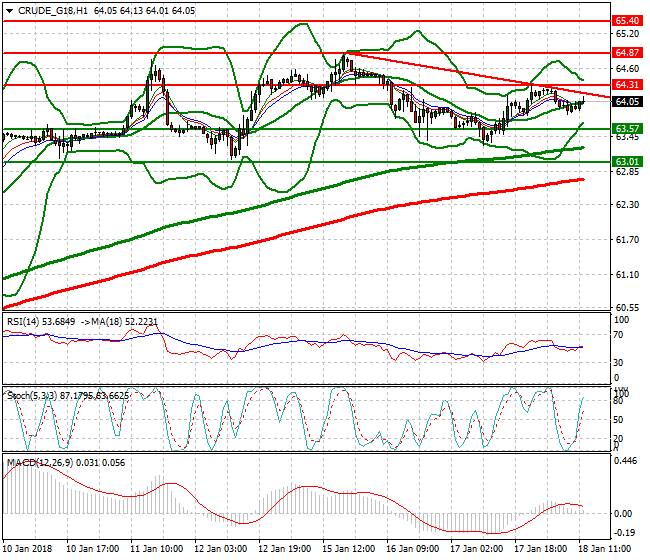Click the current price tag 64.05
The width and height of the screenshot is (650, 560).
[x=628, y=102]
